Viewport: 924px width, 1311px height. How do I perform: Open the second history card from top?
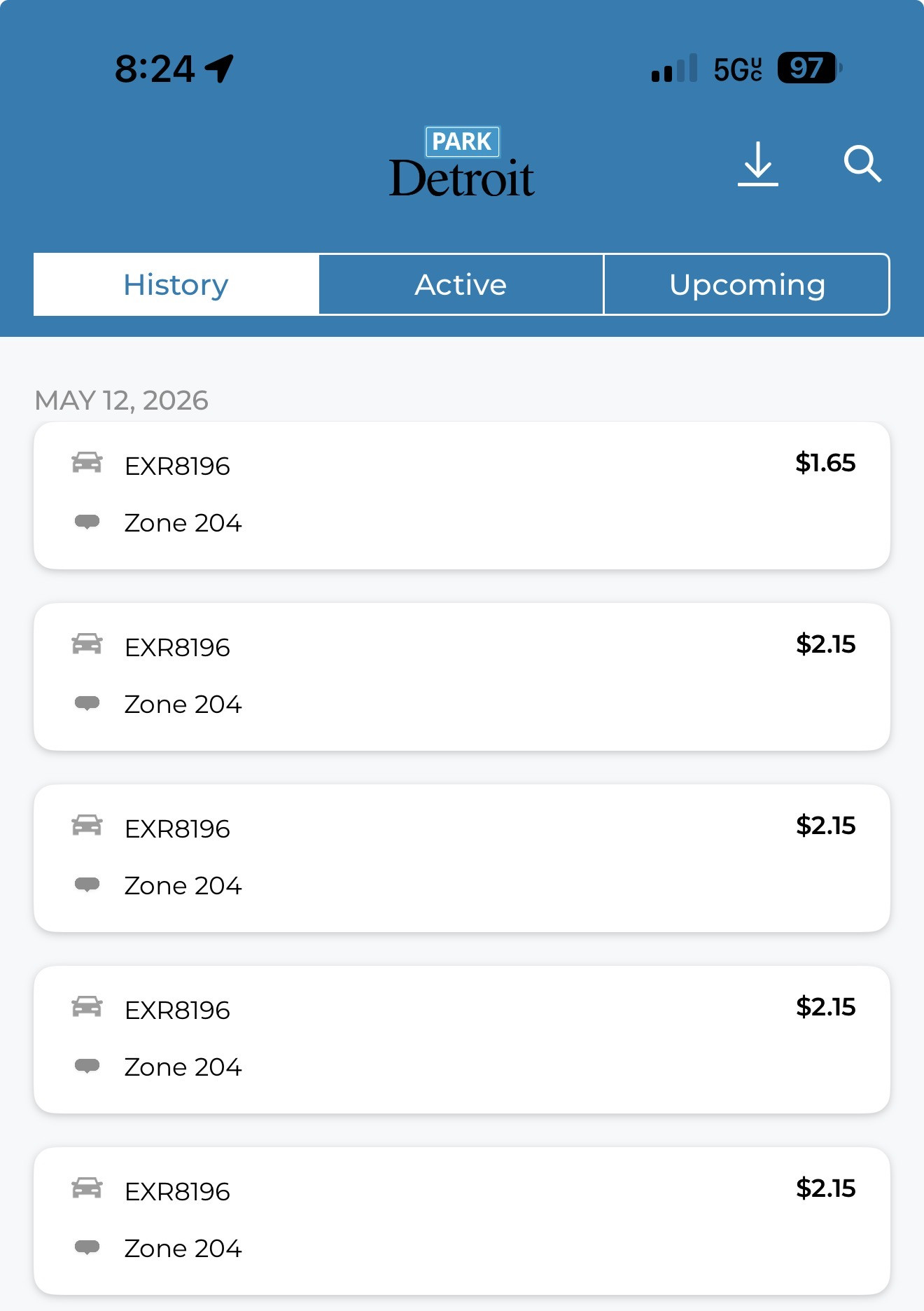[462, 677]
